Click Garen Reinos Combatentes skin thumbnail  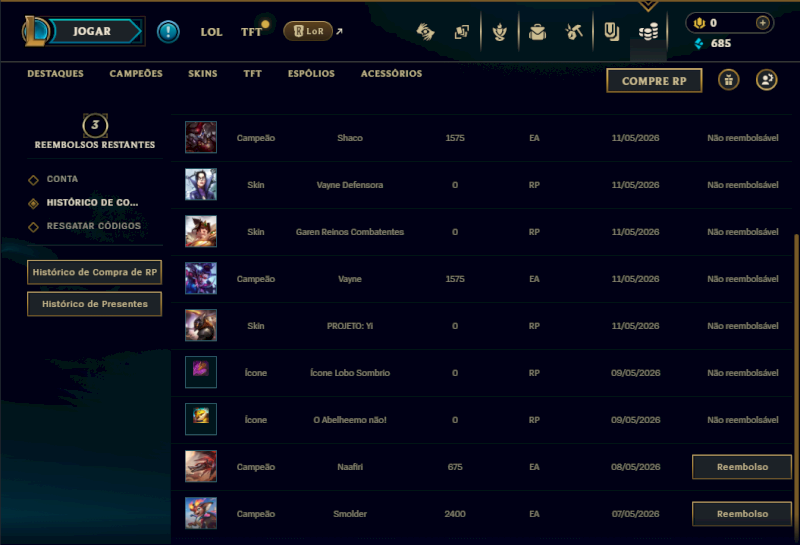tap(201, 231)
